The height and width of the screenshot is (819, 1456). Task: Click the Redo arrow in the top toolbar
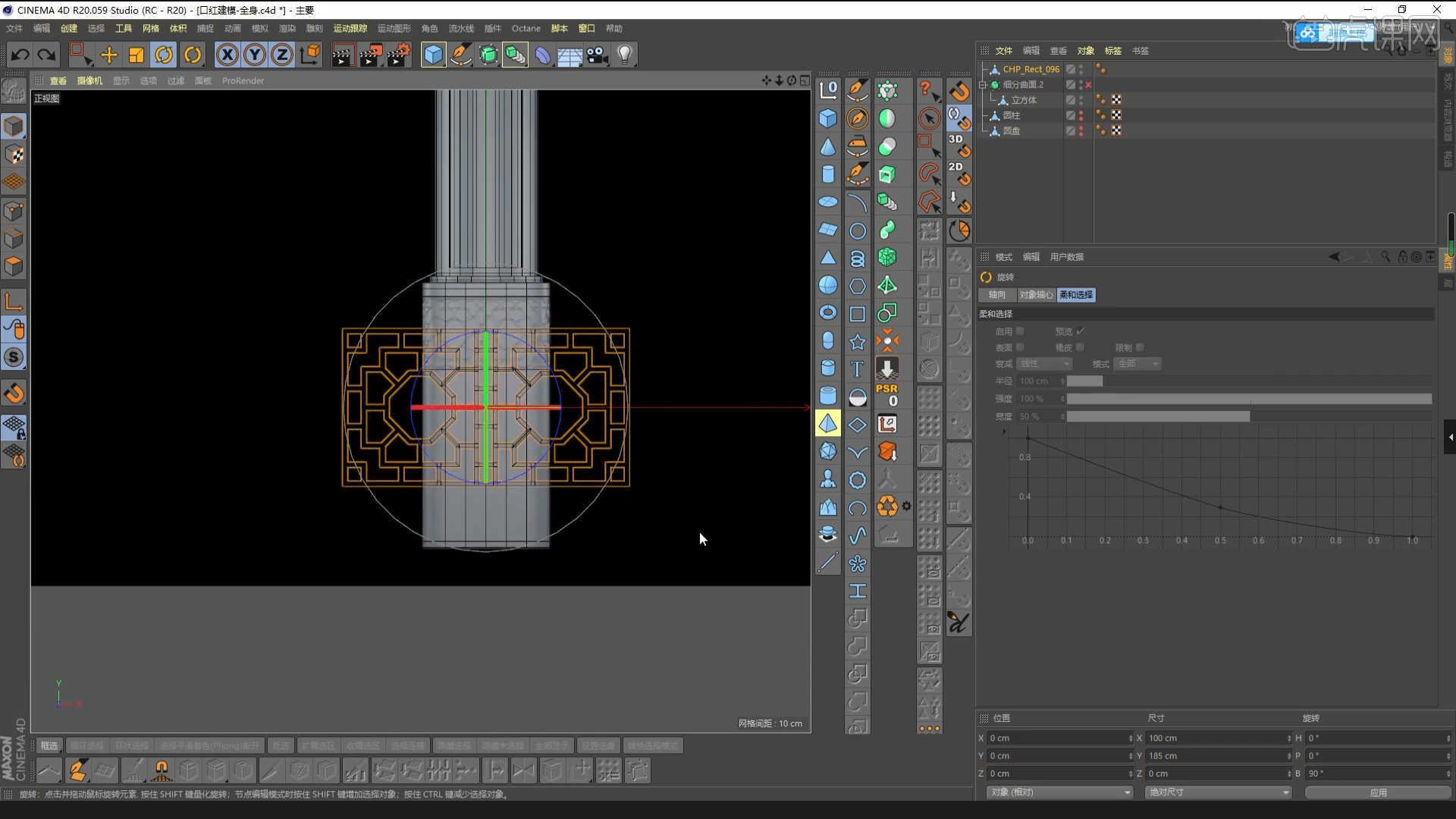coord(47,55)
